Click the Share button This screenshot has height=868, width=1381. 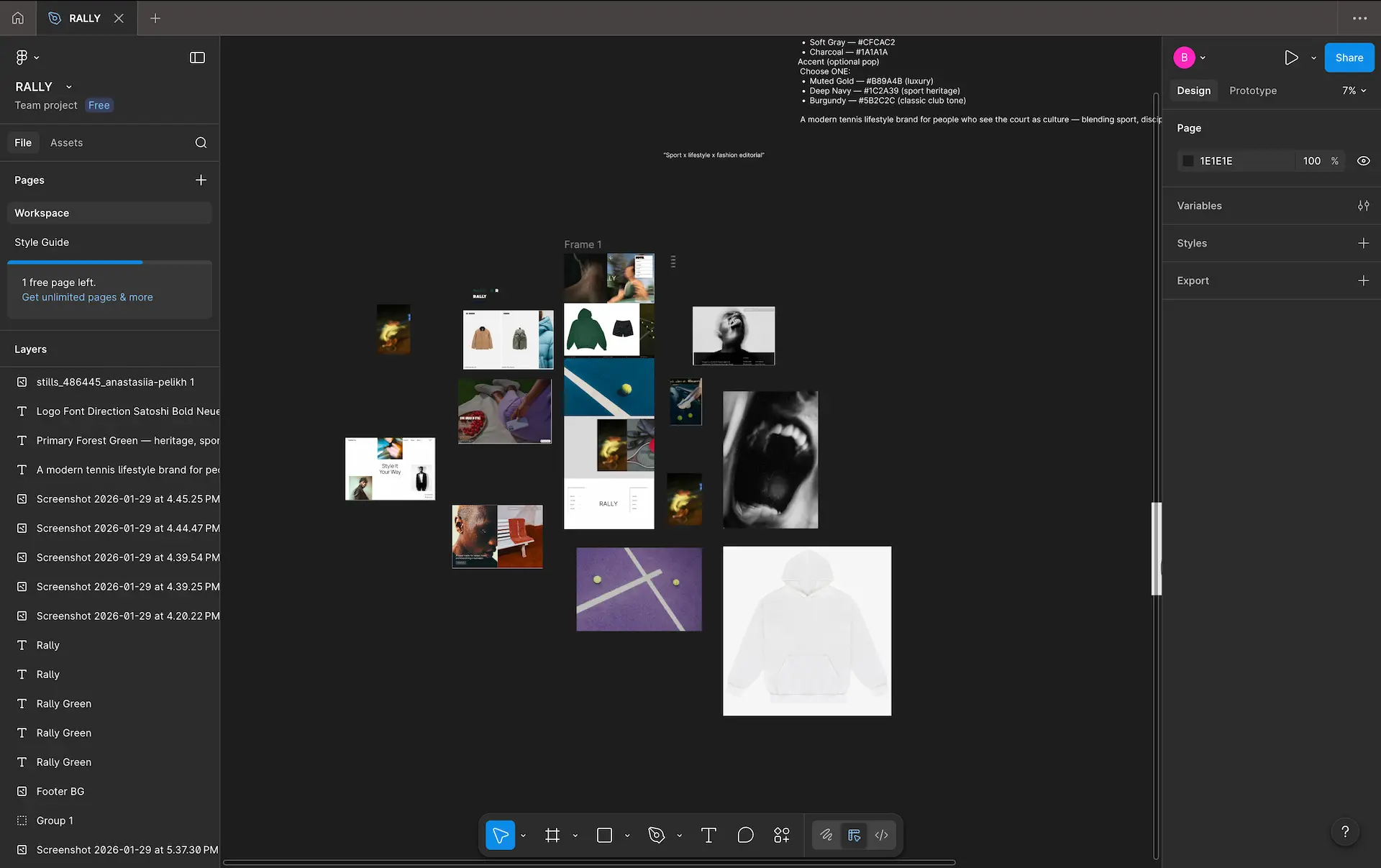click(1349, 58)
